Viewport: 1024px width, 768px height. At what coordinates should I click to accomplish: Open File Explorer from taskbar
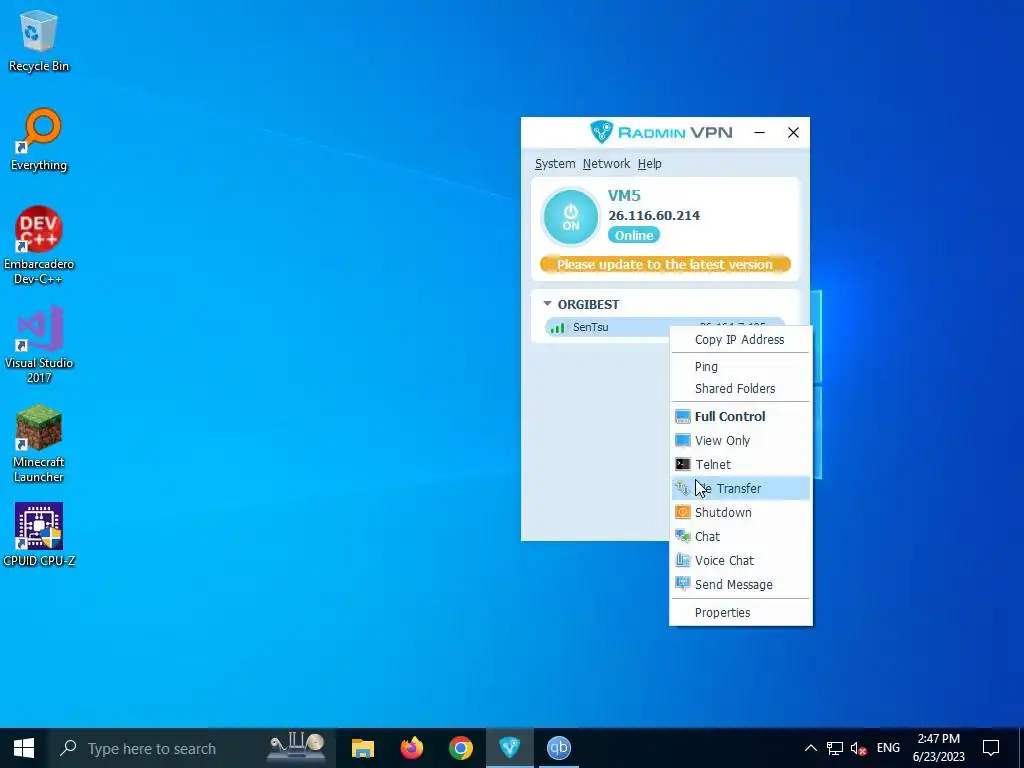click(x=362, y=748)
